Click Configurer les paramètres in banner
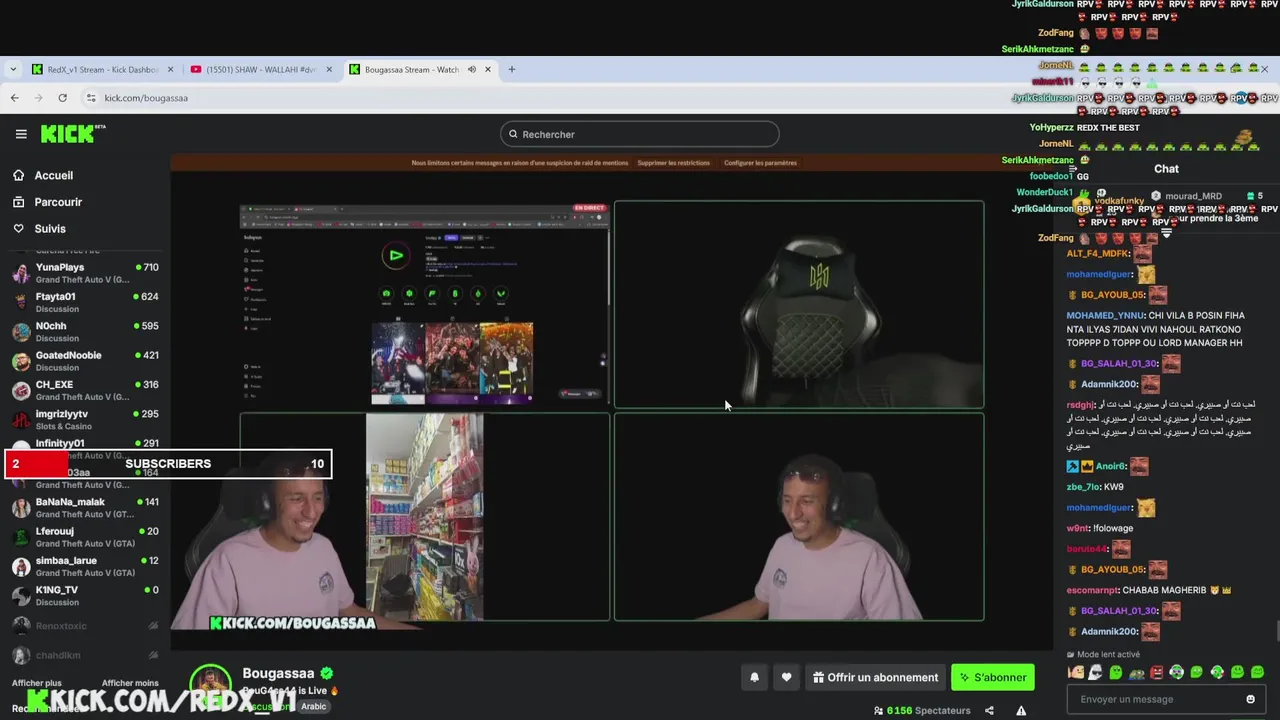The image size is (1280, 720). point(761,163)
